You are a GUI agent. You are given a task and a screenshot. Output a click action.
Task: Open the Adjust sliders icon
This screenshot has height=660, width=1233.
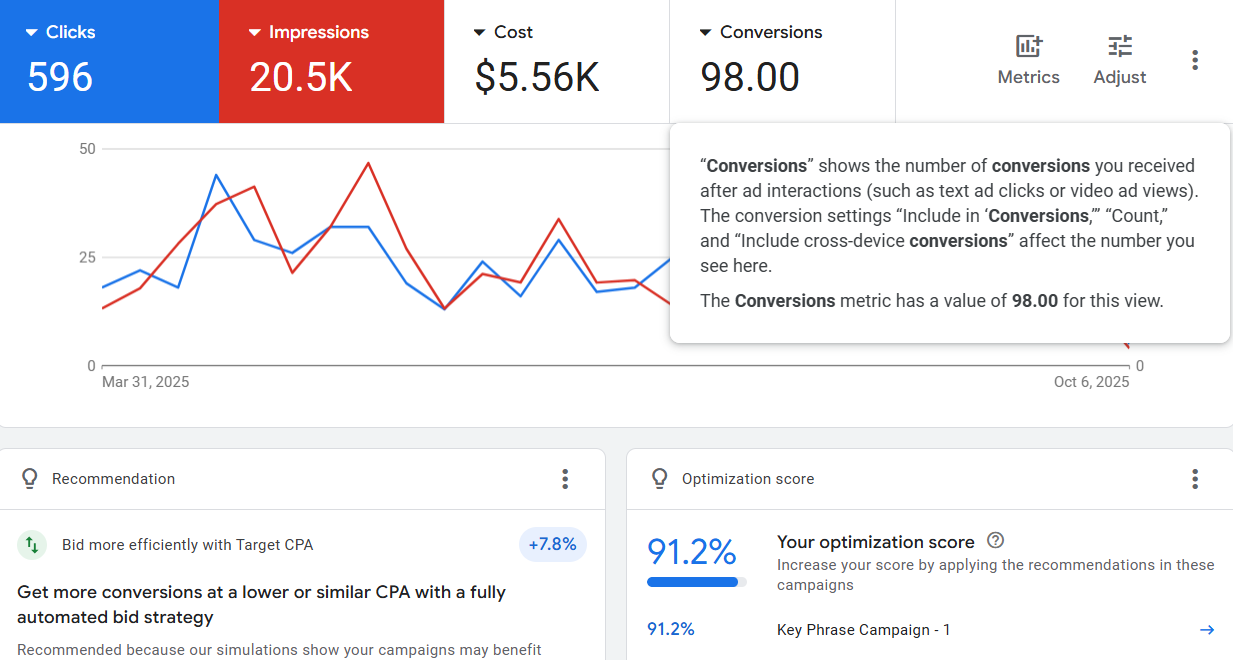1119,47
